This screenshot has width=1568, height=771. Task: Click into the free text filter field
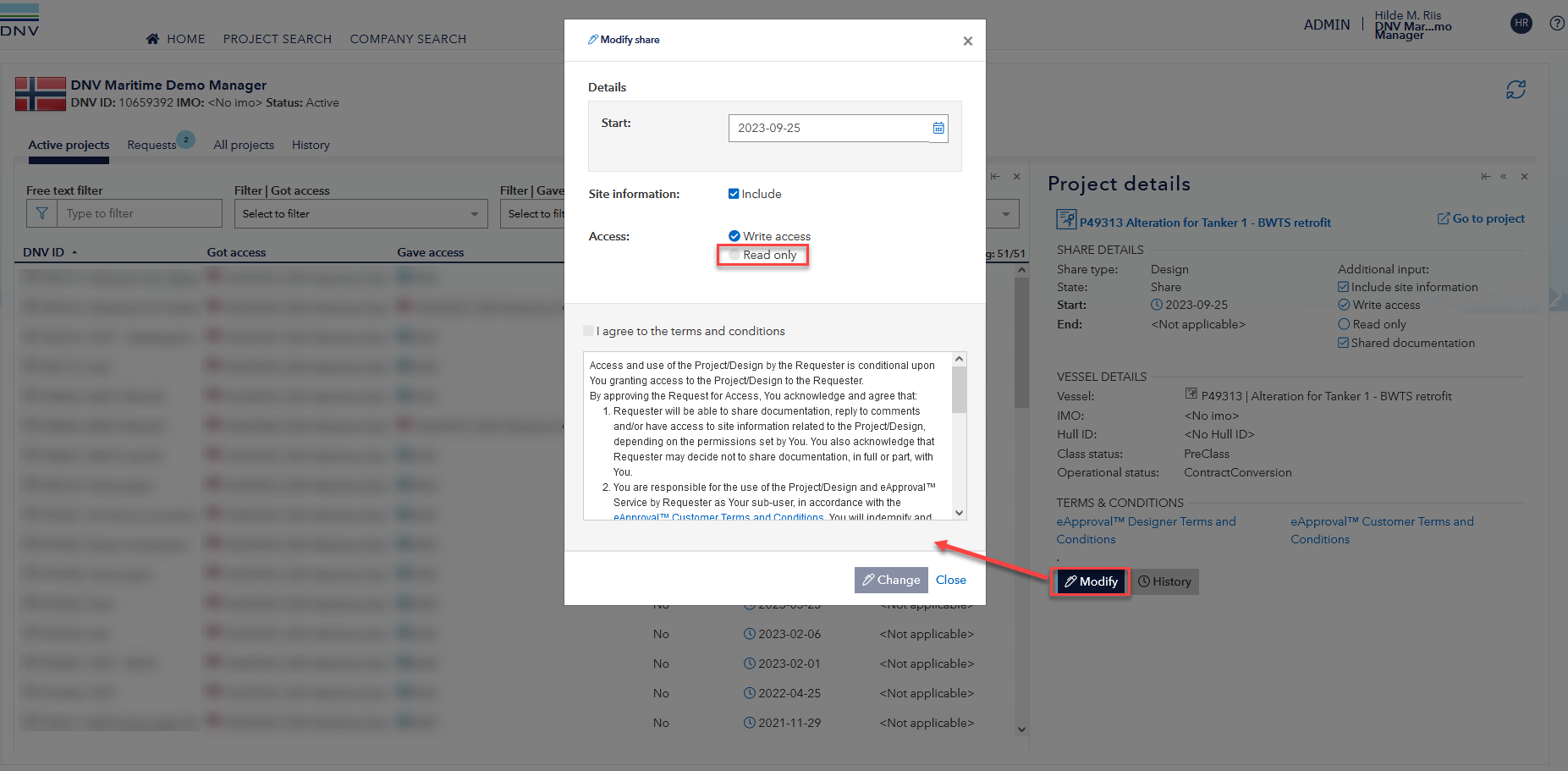click(x=140, y=214)
